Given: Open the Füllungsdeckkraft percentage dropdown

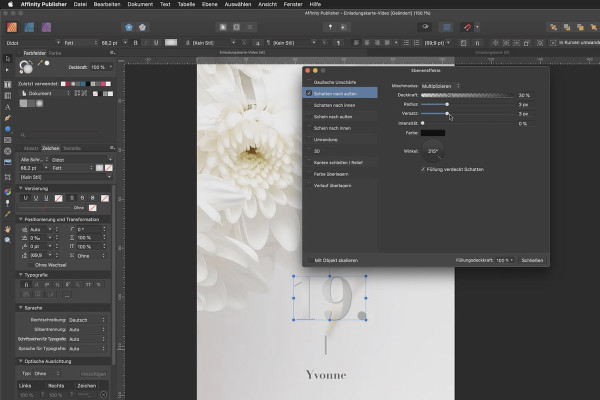Looking at the screenshot, I should 504,260.
